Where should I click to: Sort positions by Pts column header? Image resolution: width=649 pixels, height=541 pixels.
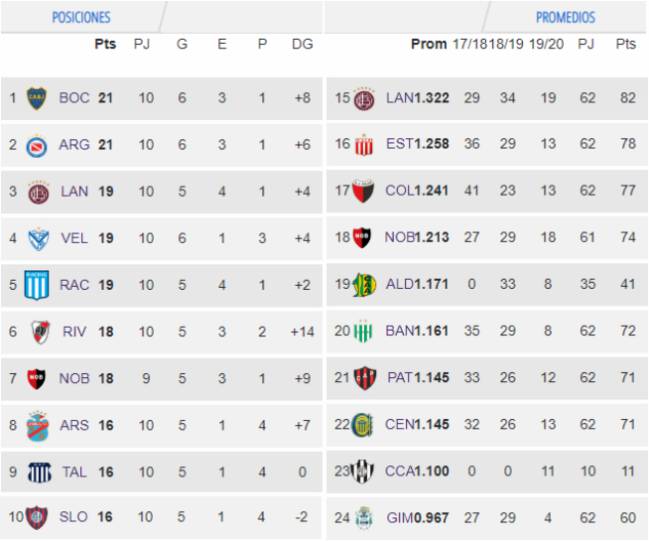[105, 44]
